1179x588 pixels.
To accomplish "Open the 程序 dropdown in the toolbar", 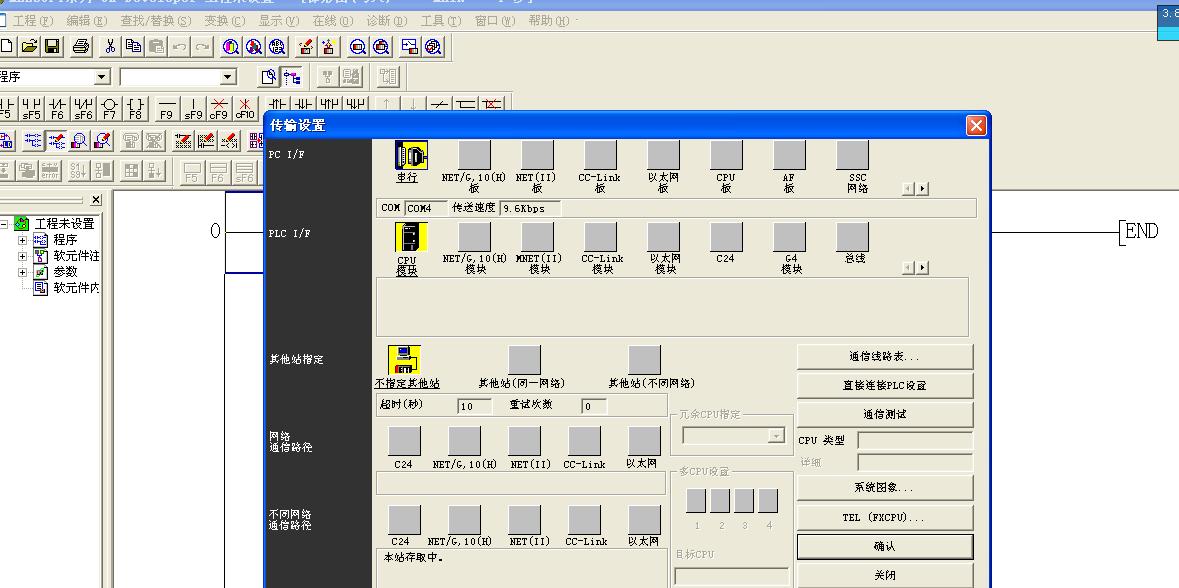I will point(102,77).
